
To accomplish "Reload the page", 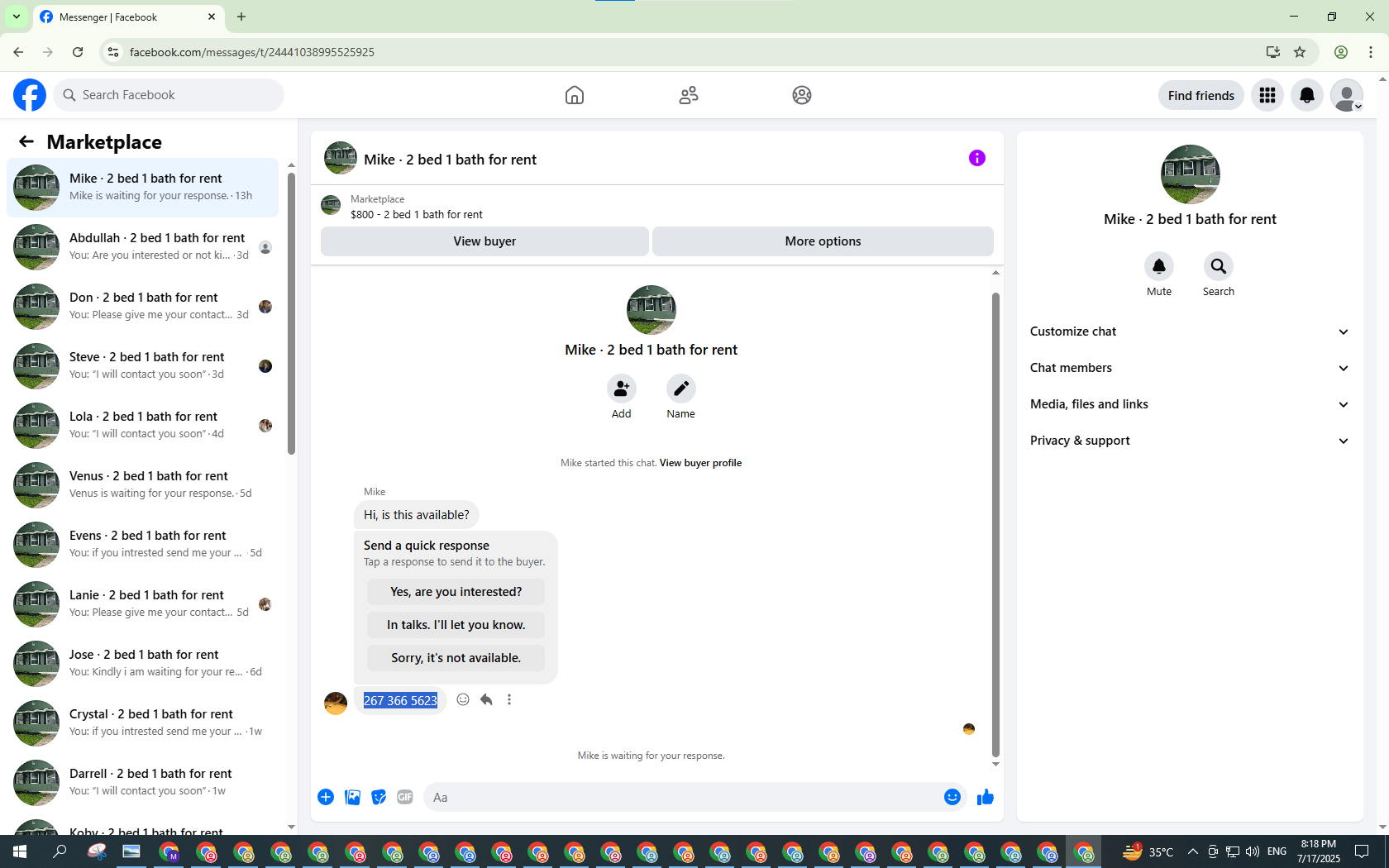I will (78, 52).
